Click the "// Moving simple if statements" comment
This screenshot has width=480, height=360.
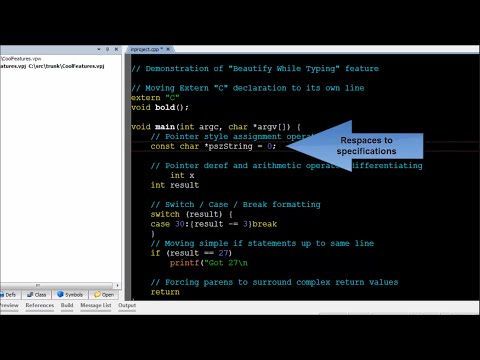(262, 243)
